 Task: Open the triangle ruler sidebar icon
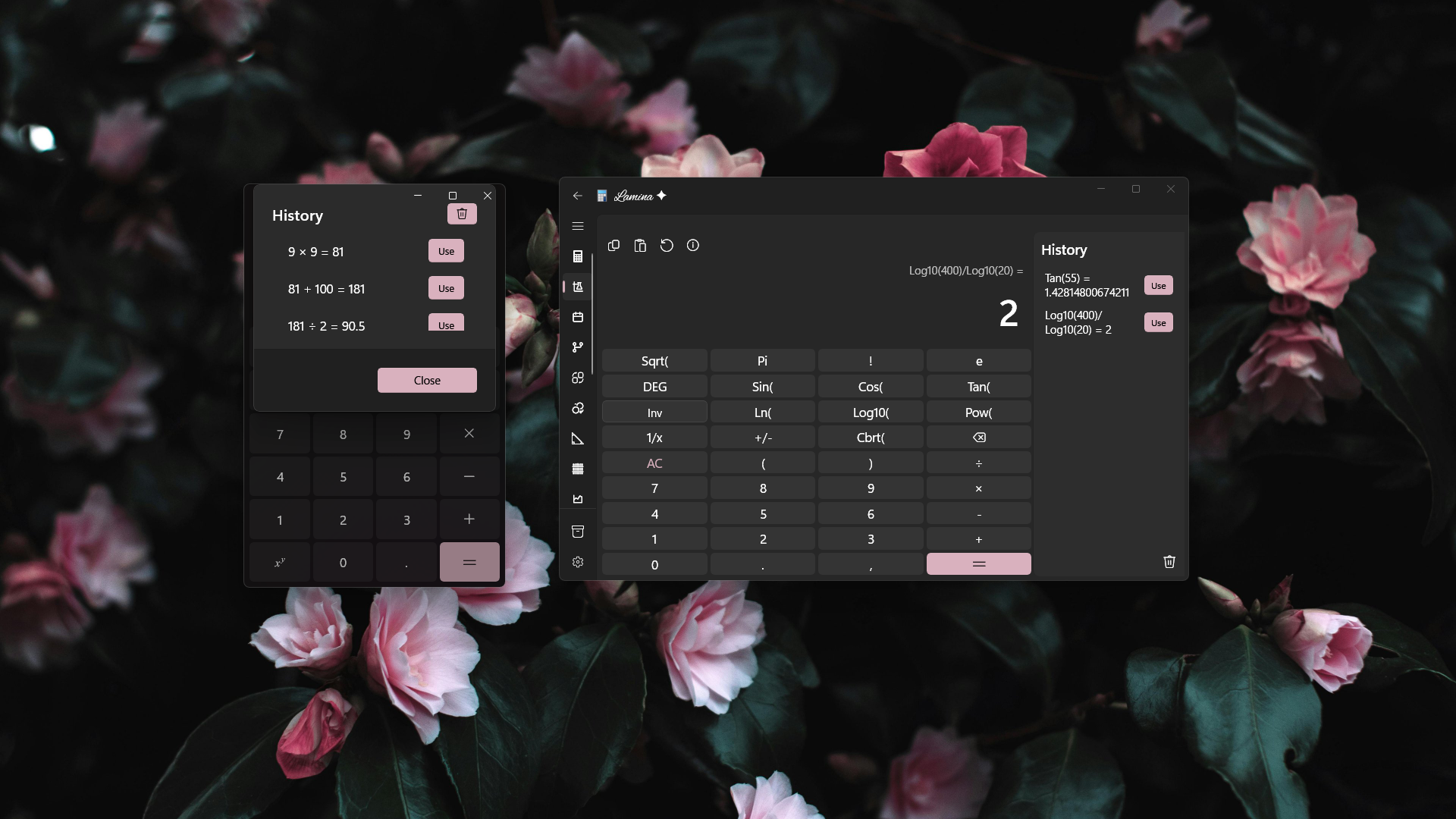pyautogui.click(x=578, y=438)
